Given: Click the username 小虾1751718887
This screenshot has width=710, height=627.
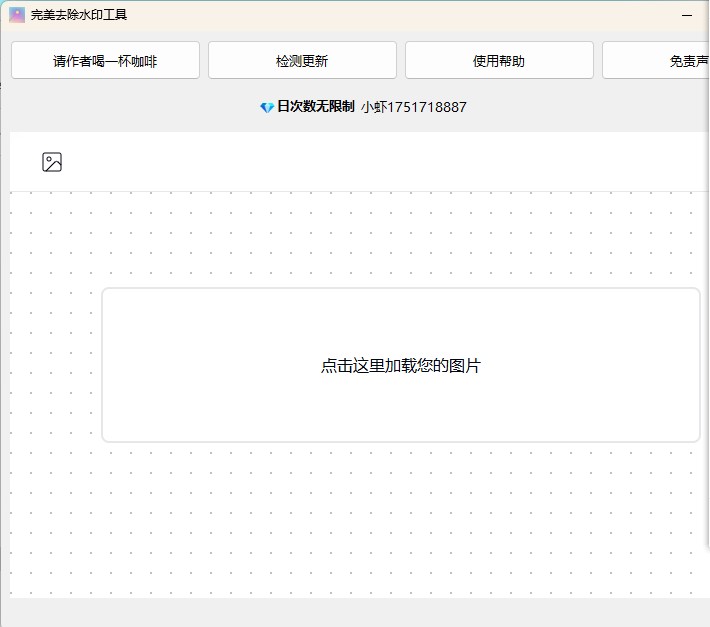Looking at the screenshot, I should [x=413, y=107].
